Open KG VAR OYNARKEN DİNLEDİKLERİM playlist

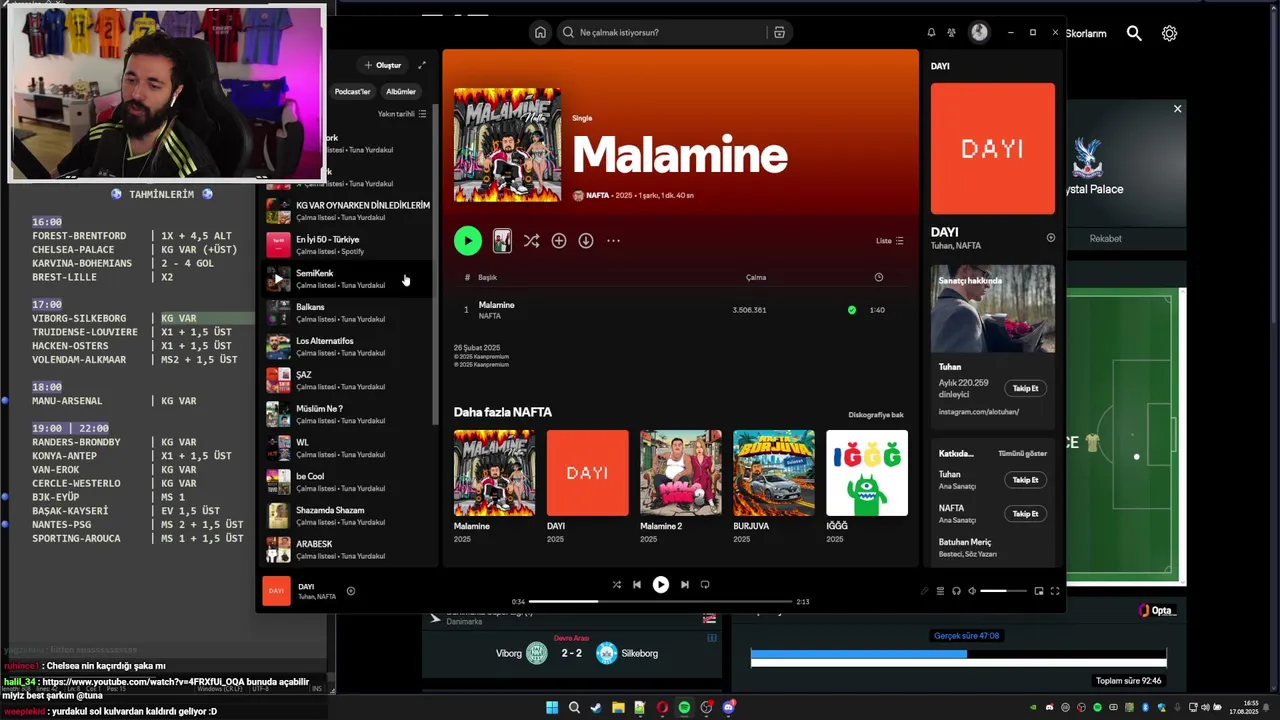click(348, 211)
